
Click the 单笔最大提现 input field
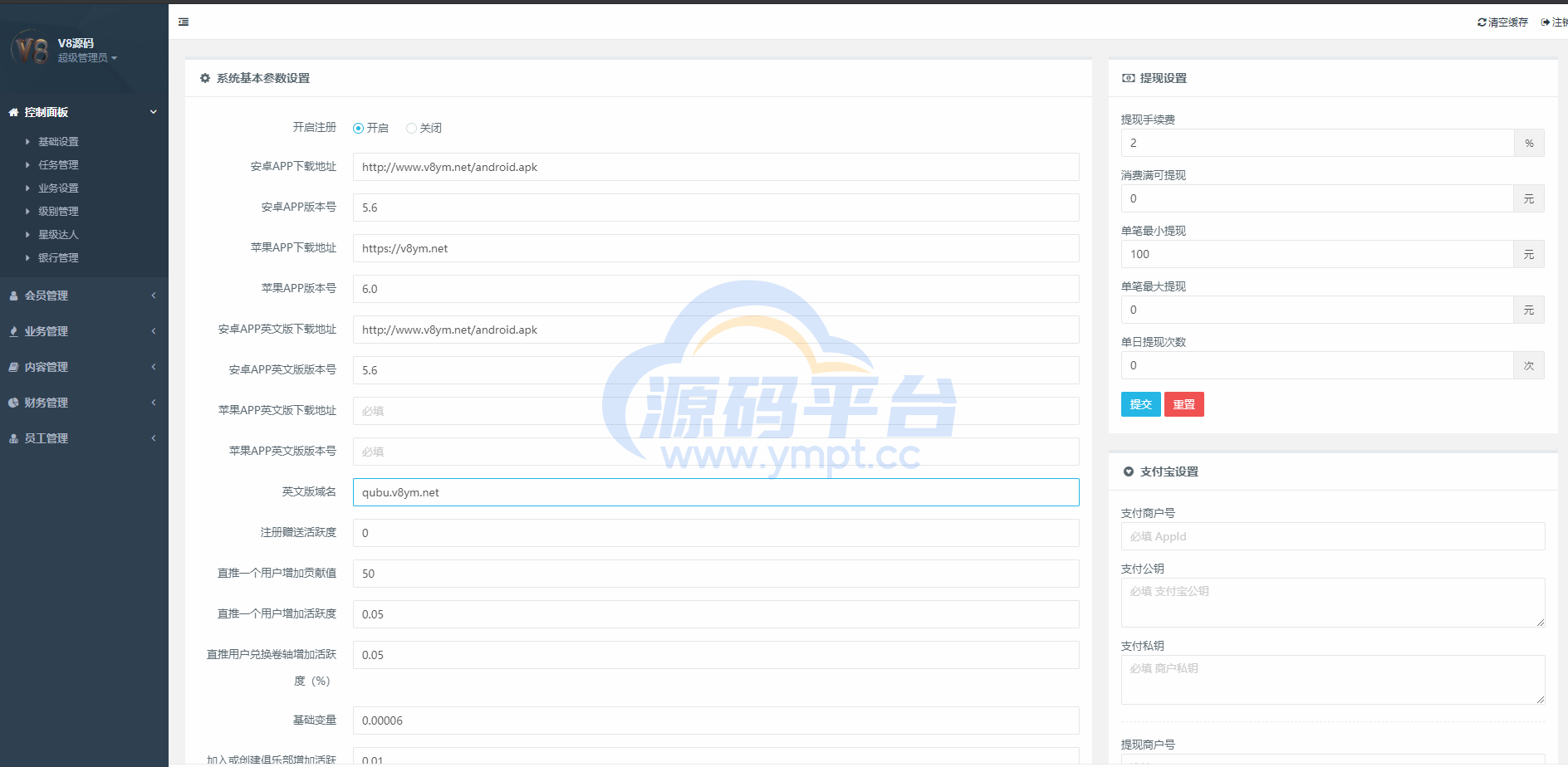[x=1317, y=310]
